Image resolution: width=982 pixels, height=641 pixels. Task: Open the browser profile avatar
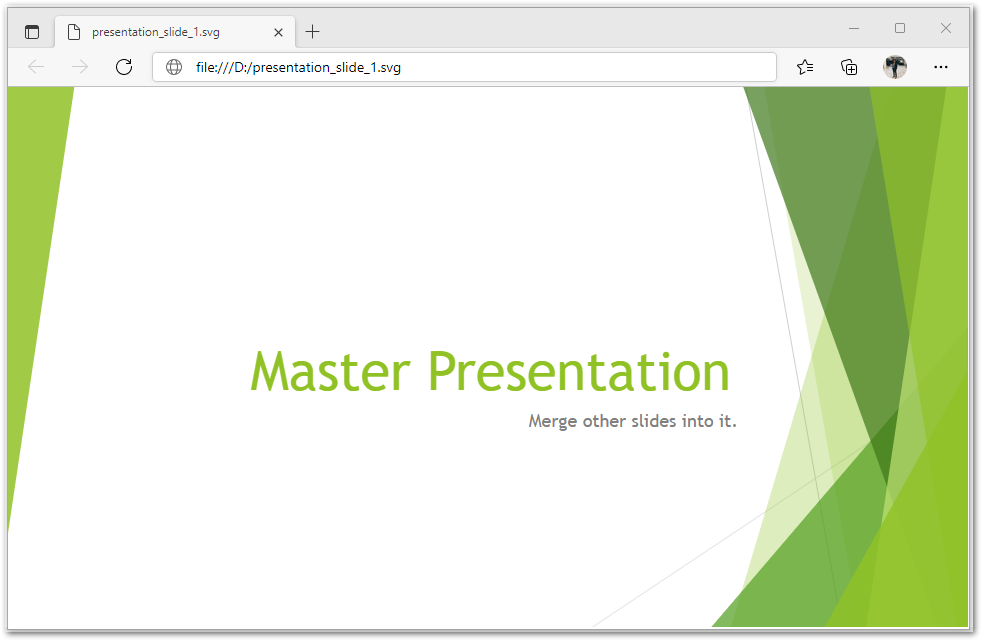coord(894,67)
